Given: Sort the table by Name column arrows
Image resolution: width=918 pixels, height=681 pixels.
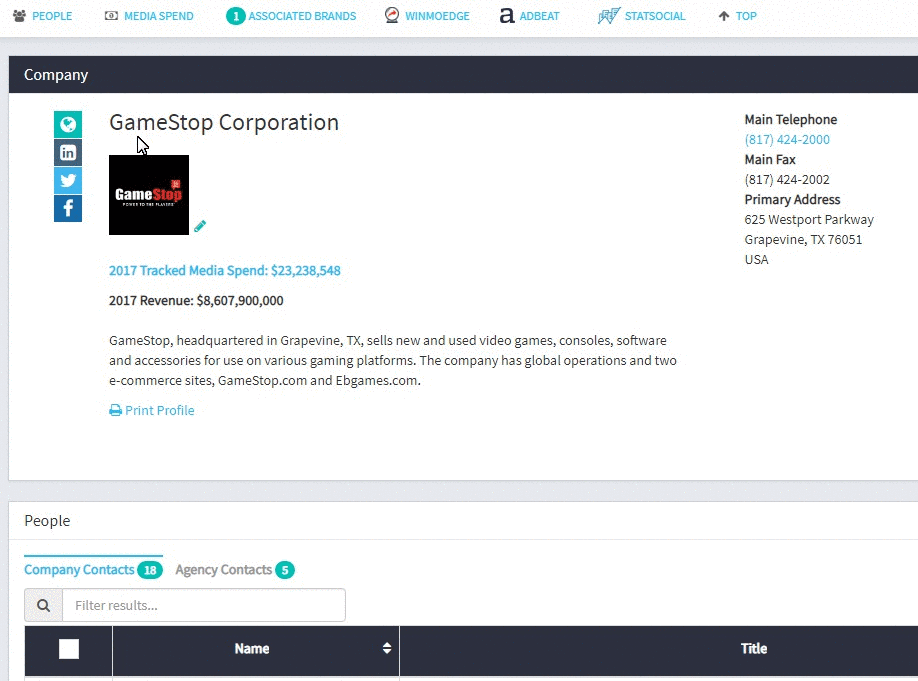Looking at the screenshot, I should pos(386,648).
